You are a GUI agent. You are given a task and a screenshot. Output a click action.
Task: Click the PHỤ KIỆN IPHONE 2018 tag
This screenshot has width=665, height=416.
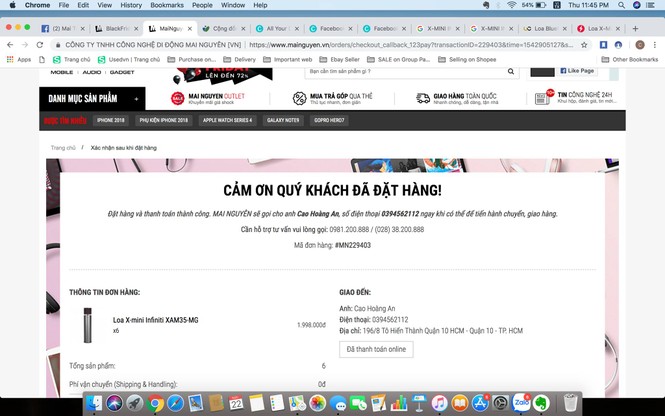point(164,120)
